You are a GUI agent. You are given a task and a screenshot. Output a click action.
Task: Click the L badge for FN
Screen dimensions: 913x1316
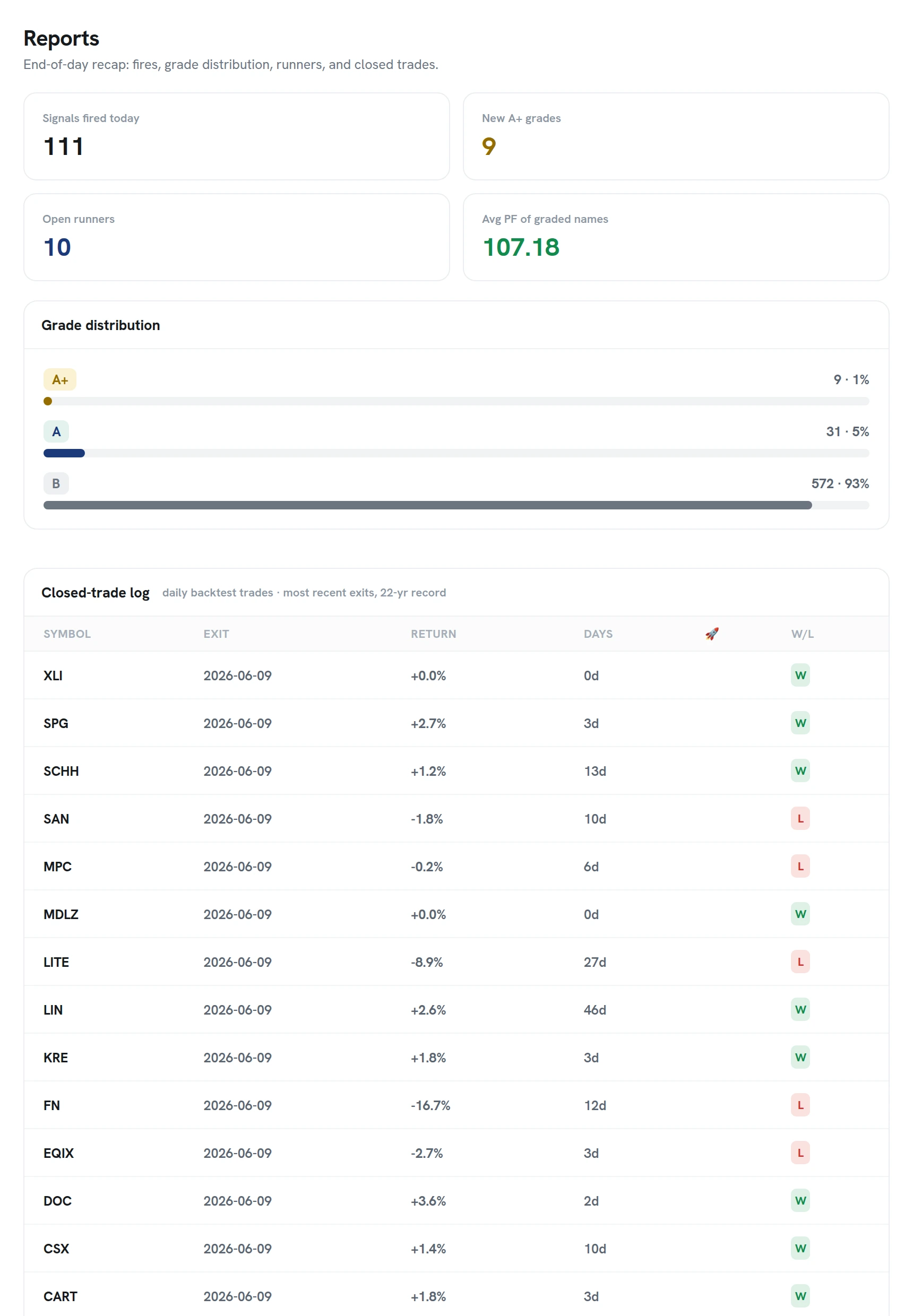coord(800,1104)
